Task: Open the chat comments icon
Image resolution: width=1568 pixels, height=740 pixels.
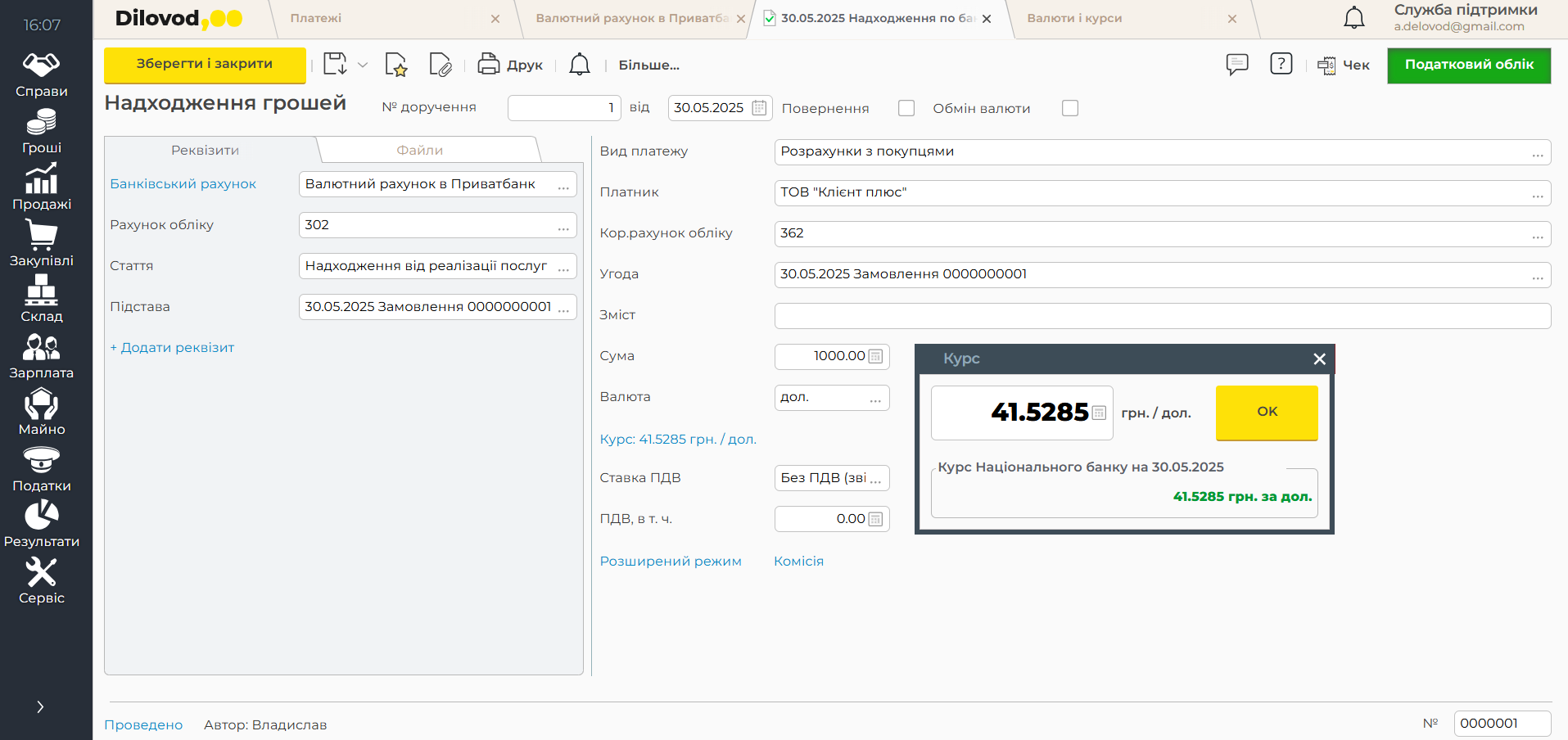Action: pos(1236,64)
